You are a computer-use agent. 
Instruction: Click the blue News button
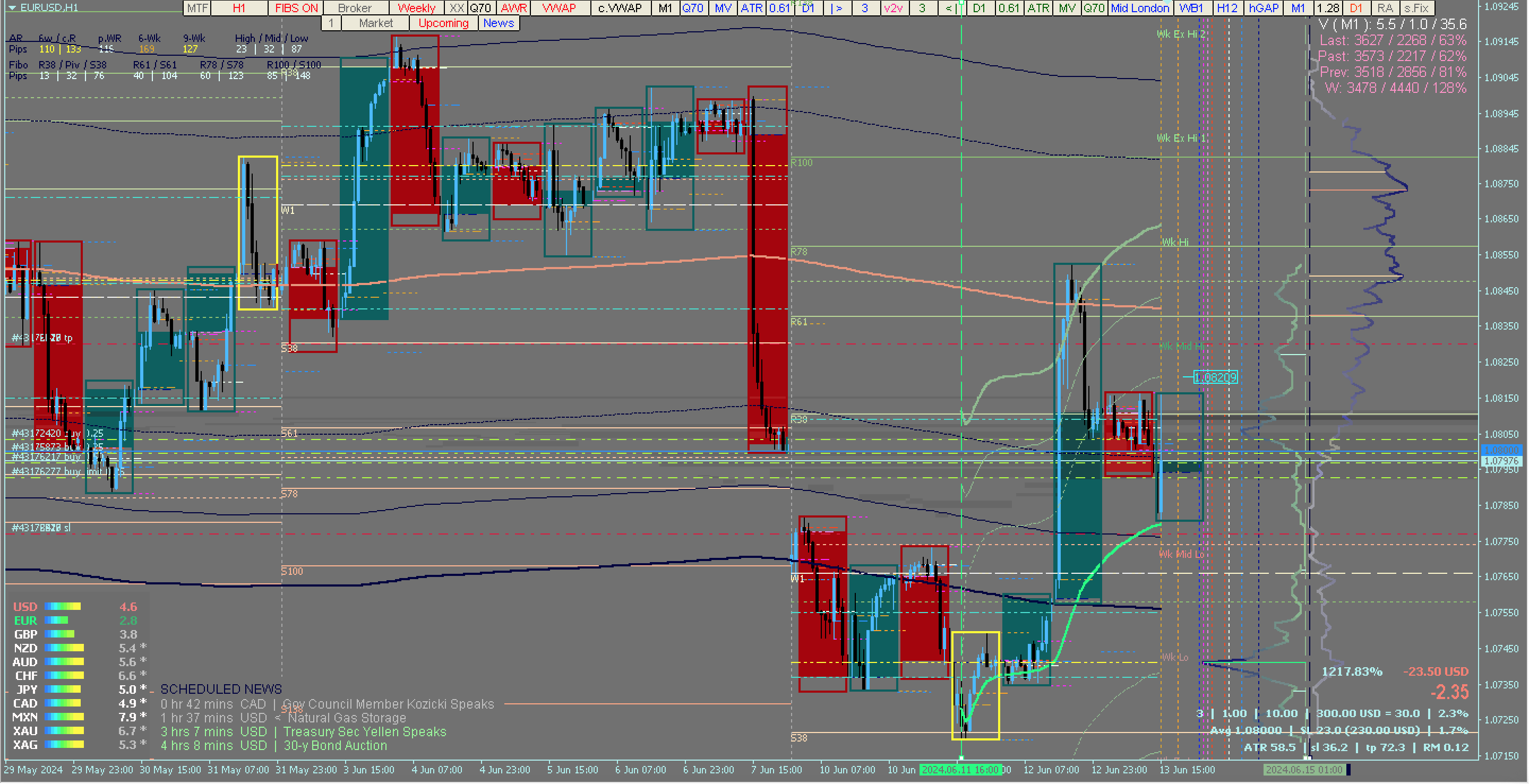point(498,23)
